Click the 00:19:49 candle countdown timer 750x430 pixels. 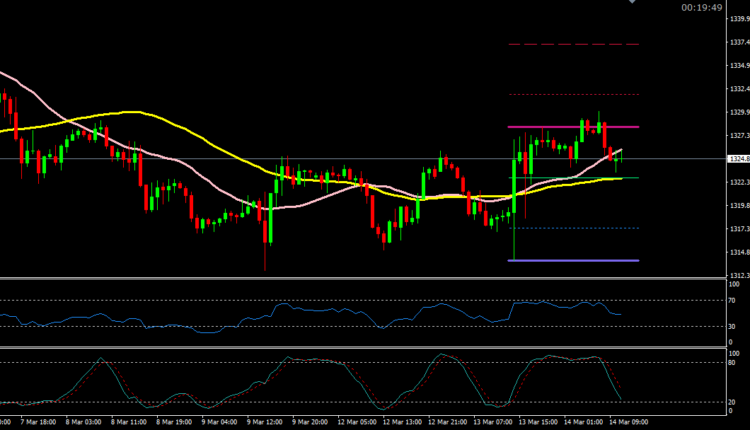[702, 8]
